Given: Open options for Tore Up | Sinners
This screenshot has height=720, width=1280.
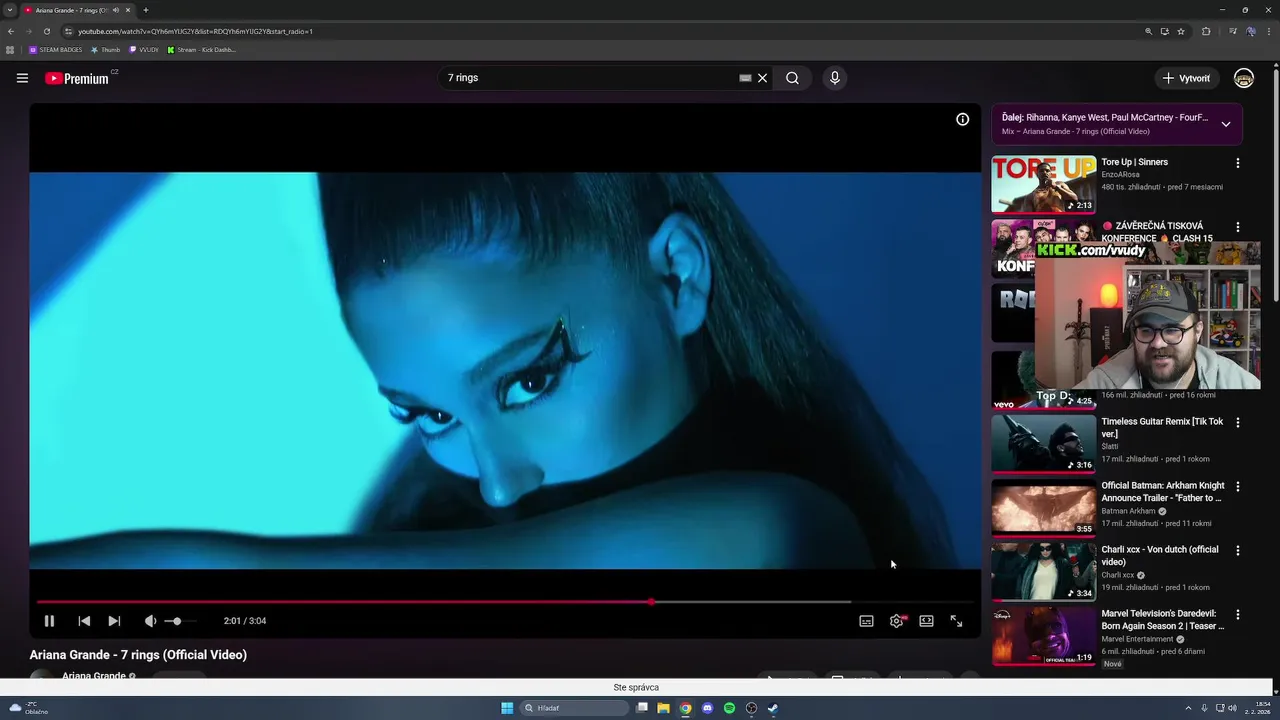Looking at the screenshot, I should (x=1237, y=163).
